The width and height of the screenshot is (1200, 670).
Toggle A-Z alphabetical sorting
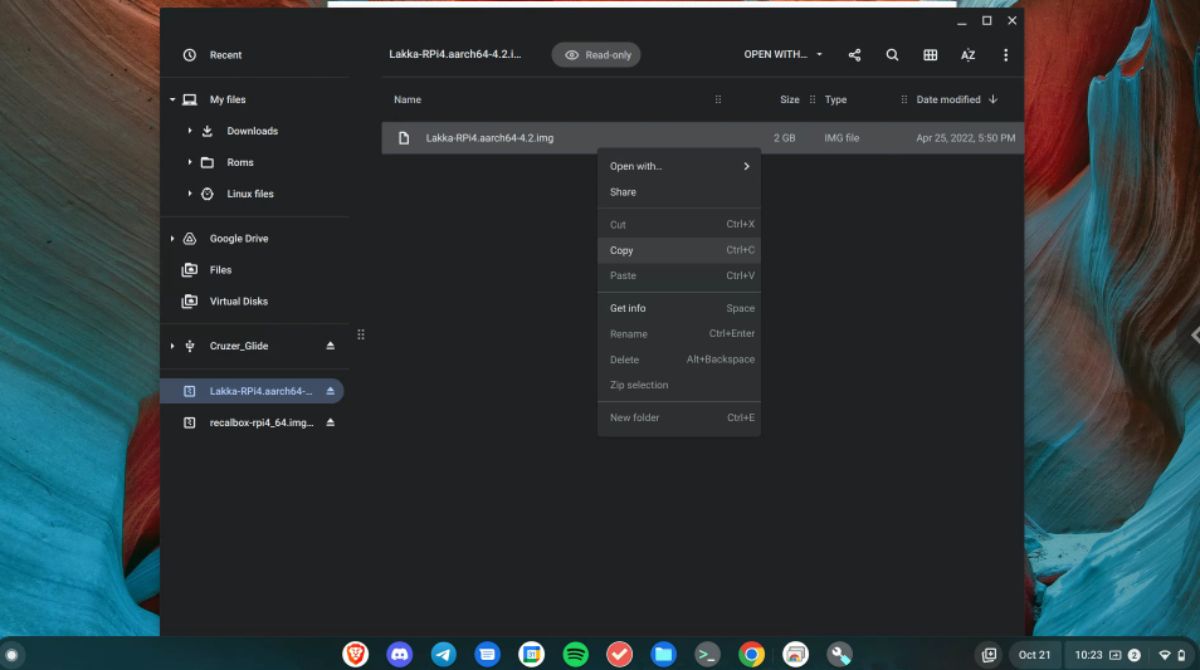(967, 55)
